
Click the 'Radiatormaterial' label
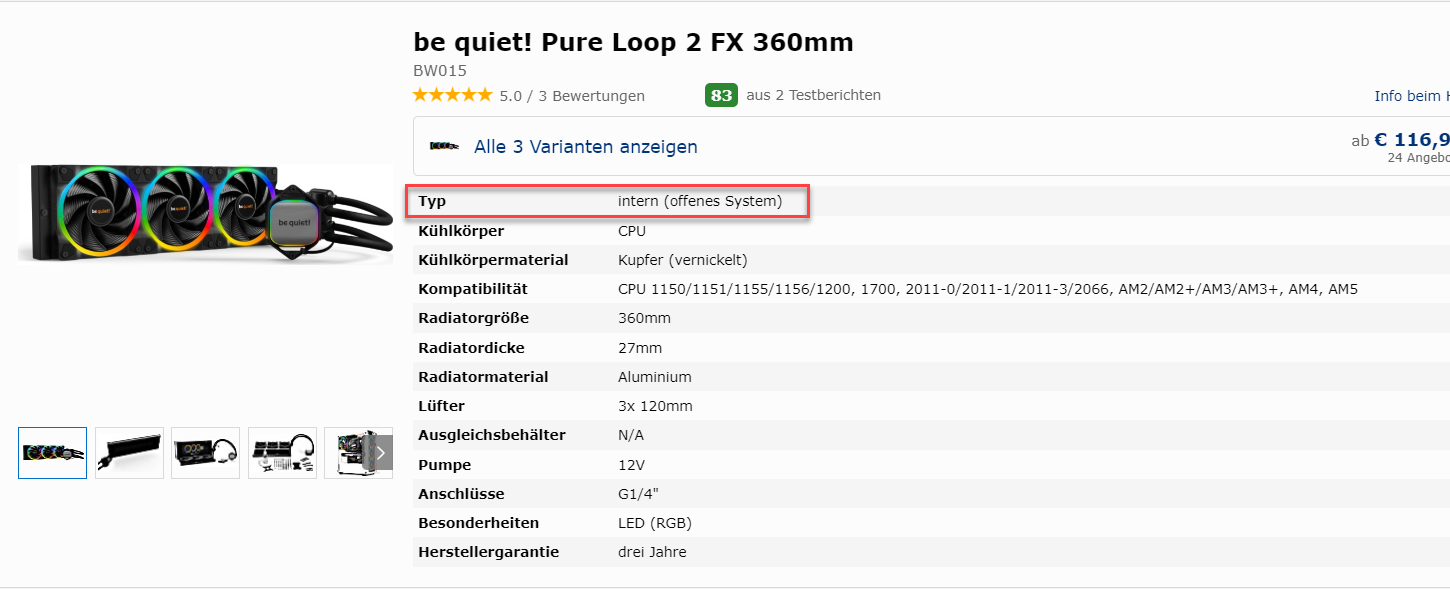point(483,377)
